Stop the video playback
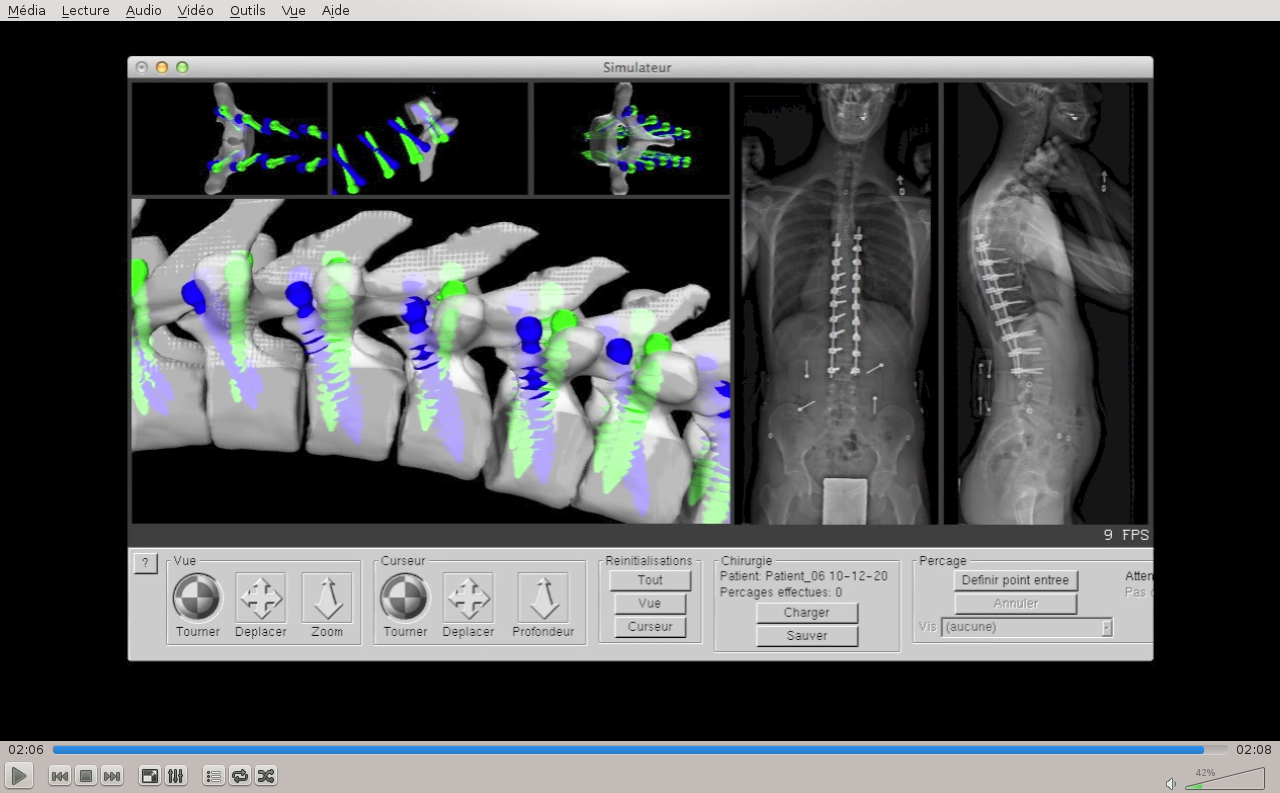The width and height of the screenshot is (1280, 793). click(x=86, y=776)
